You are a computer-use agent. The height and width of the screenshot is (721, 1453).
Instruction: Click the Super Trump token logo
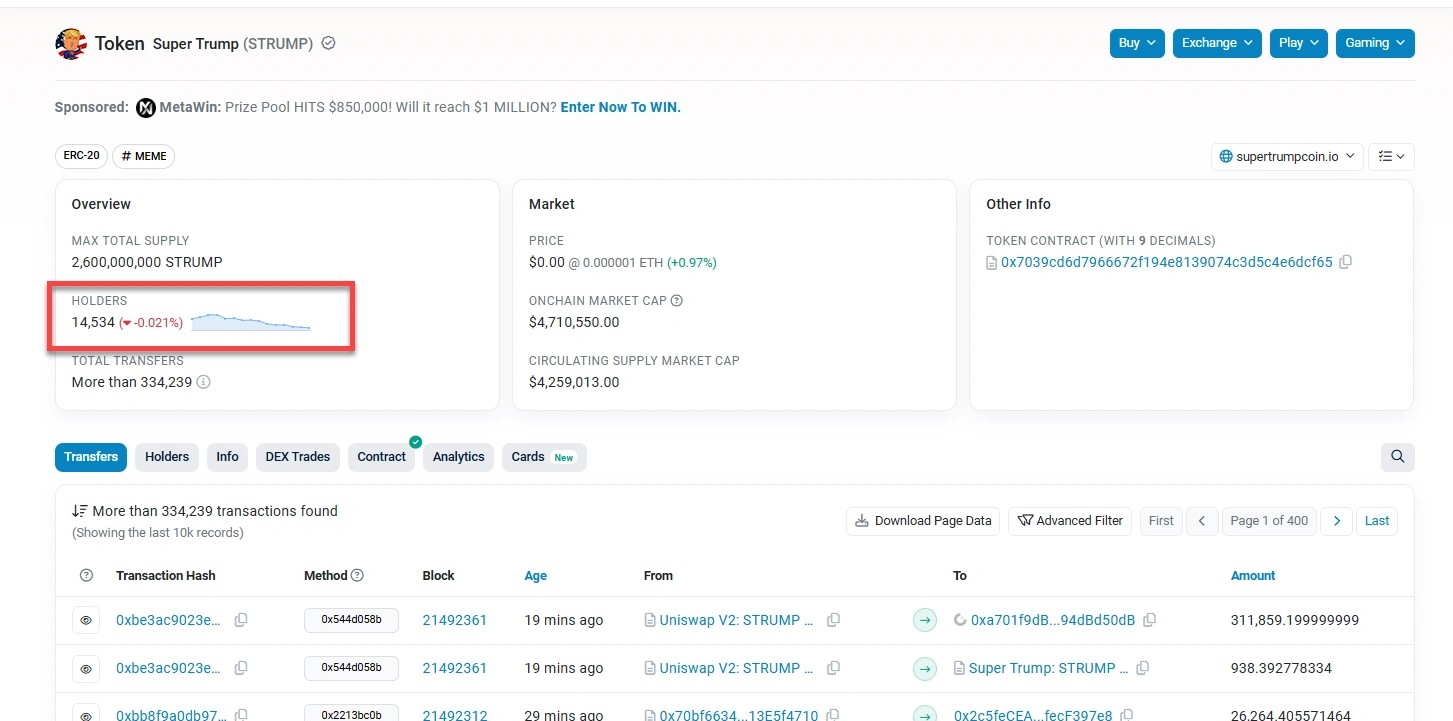70,43
